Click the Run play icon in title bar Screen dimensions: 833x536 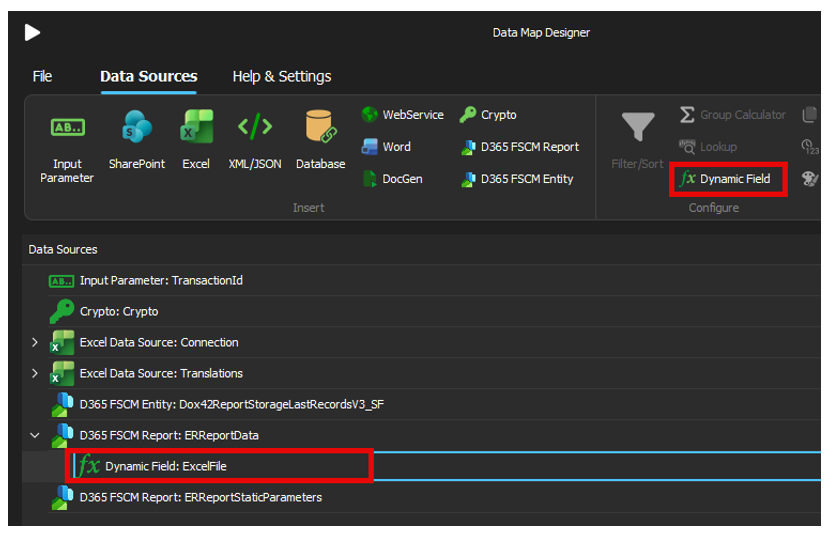tap(32, 32)
